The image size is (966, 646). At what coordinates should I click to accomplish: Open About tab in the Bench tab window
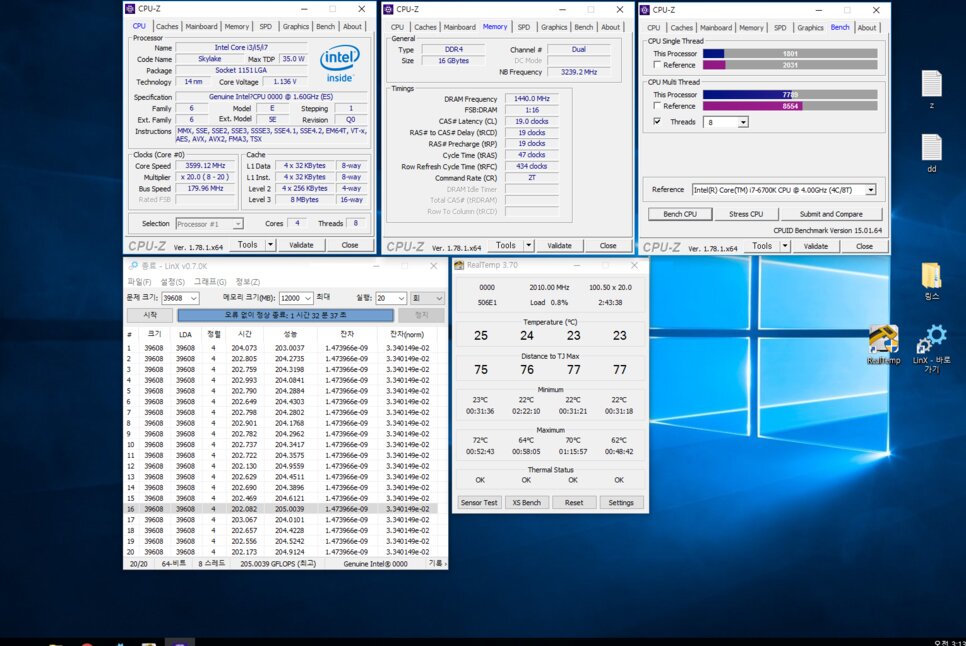(867, 28)
